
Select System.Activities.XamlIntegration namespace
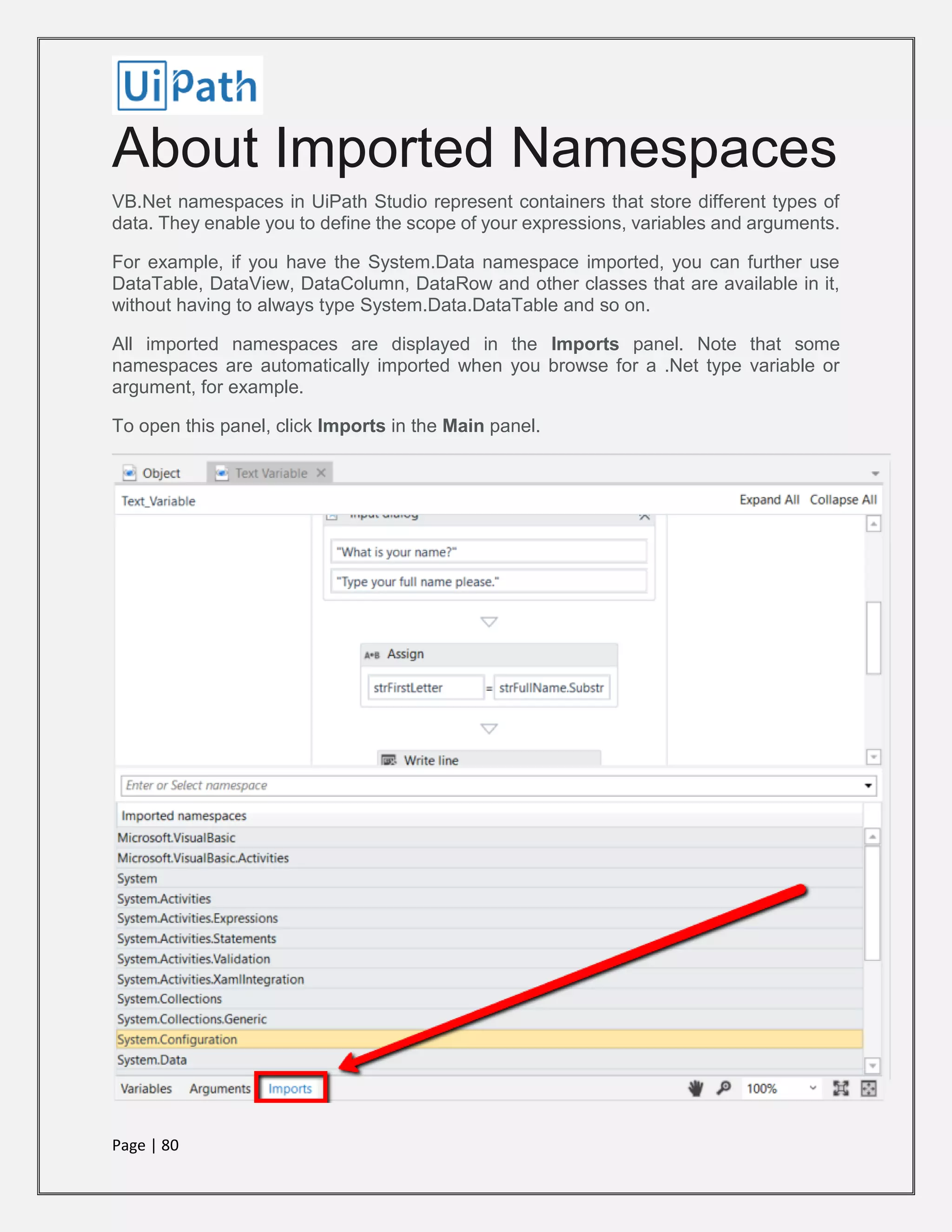click(489, 979)
